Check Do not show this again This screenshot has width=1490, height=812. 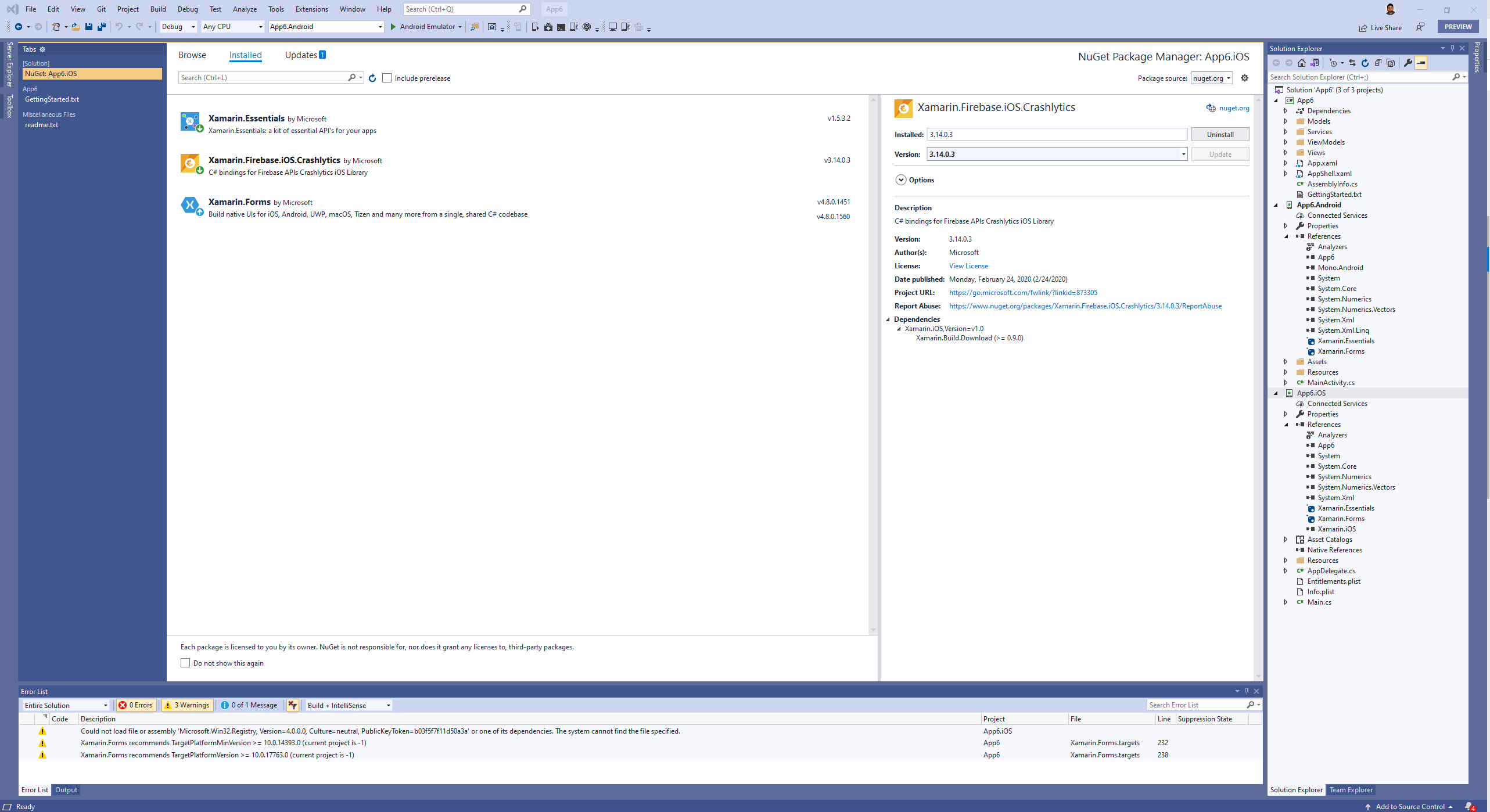[185, 663]
